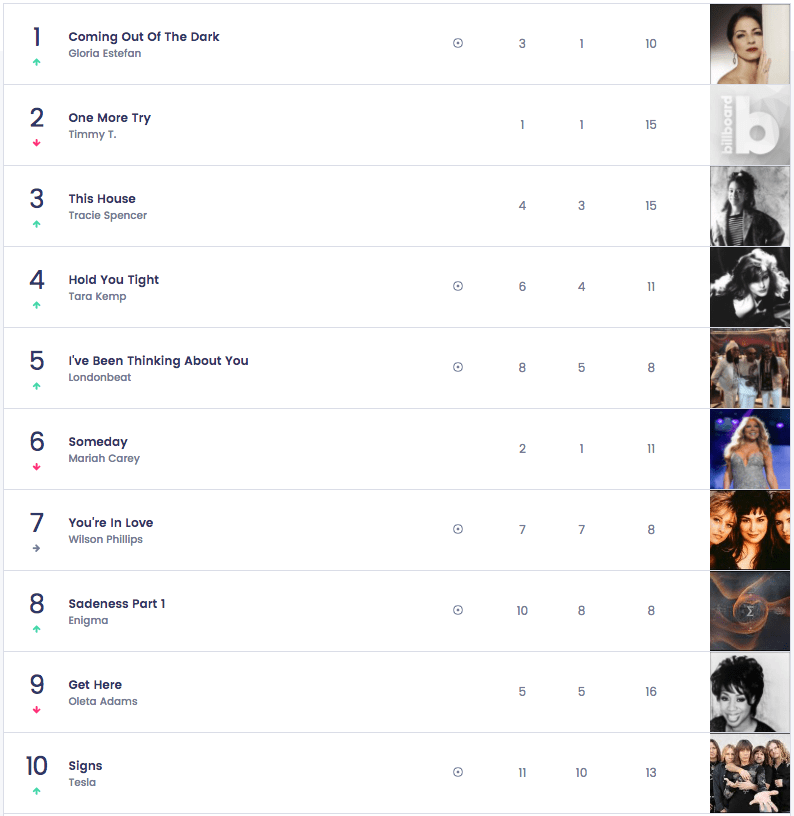Open artist name Enigma

pos(88,621)
